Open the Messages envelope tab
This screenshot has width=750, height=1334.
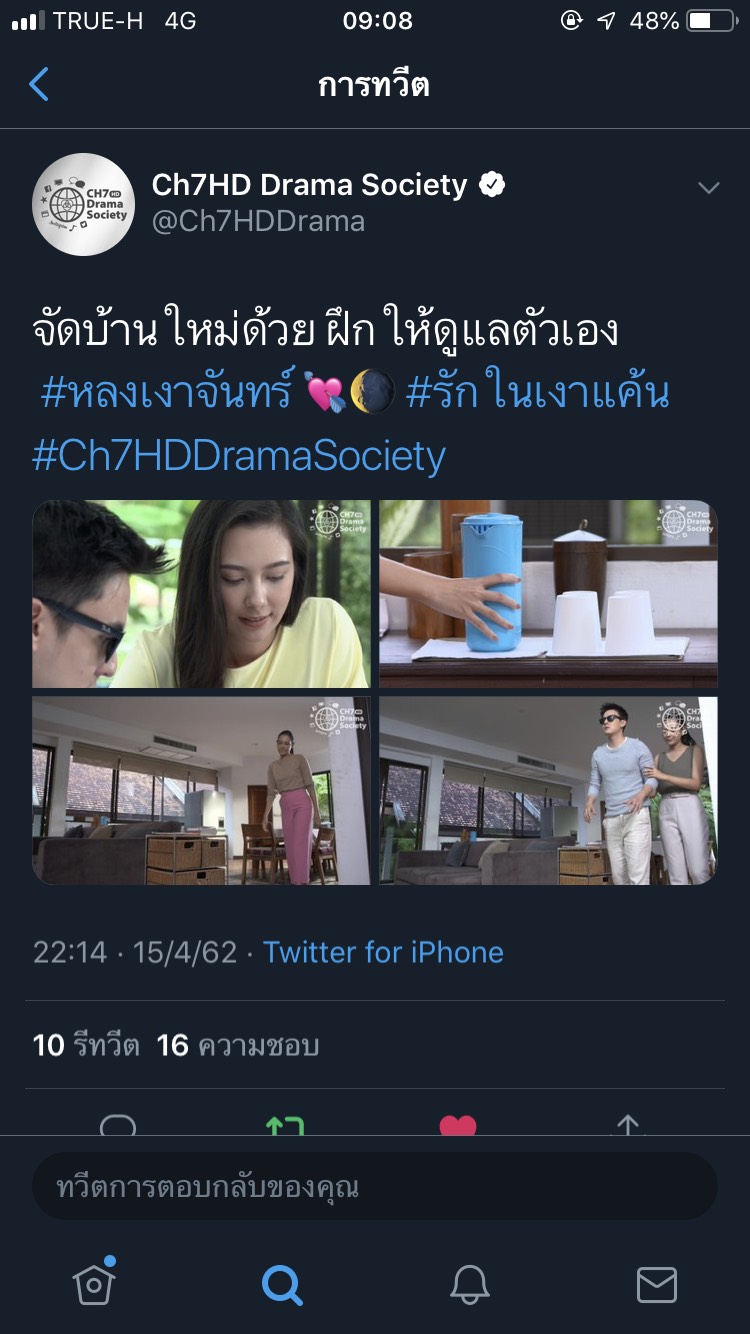coord(657,1284)
